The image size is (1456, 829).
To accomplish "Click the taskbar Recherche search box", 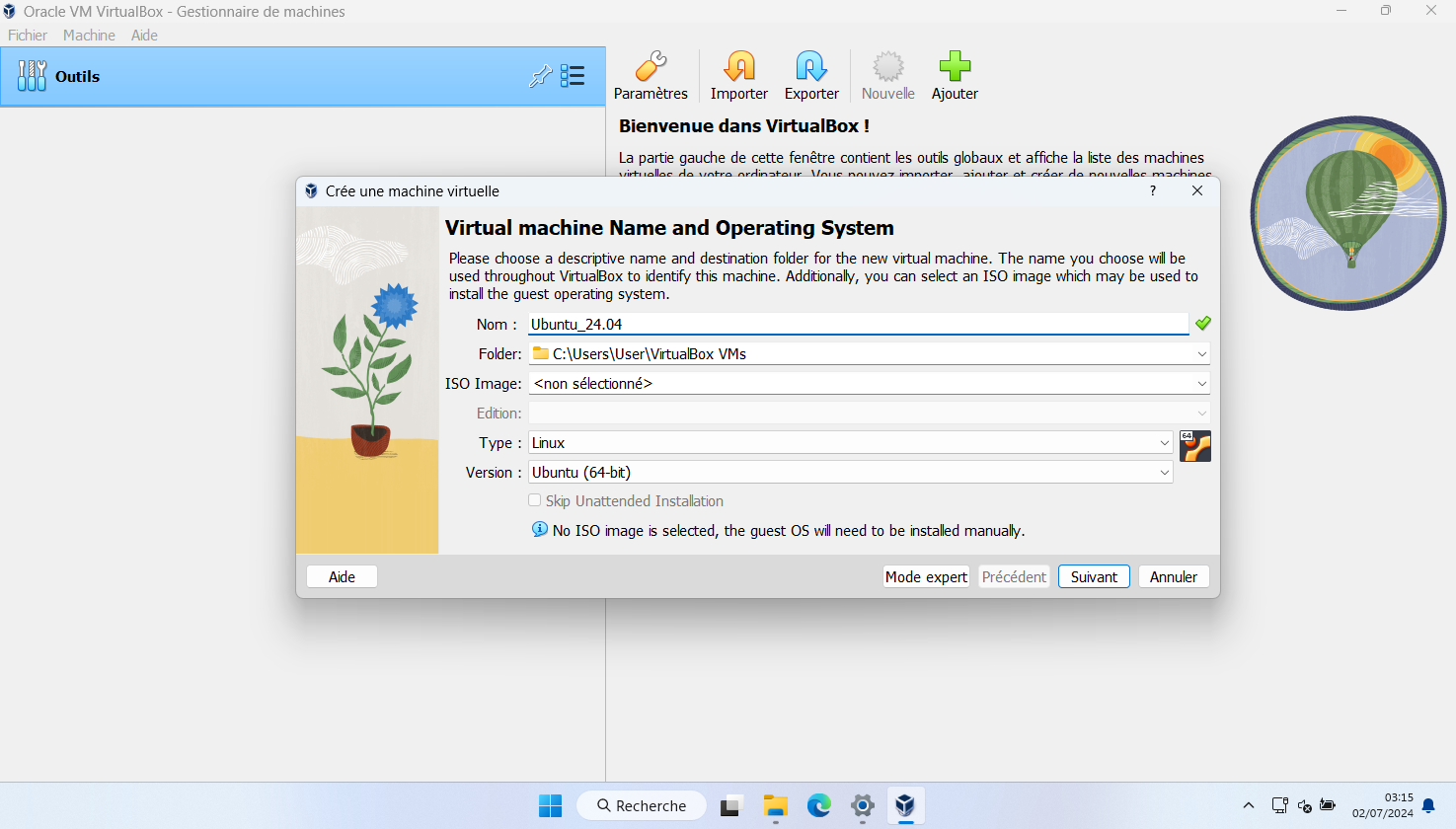I will pyautogui.click(x=642, y=805).
